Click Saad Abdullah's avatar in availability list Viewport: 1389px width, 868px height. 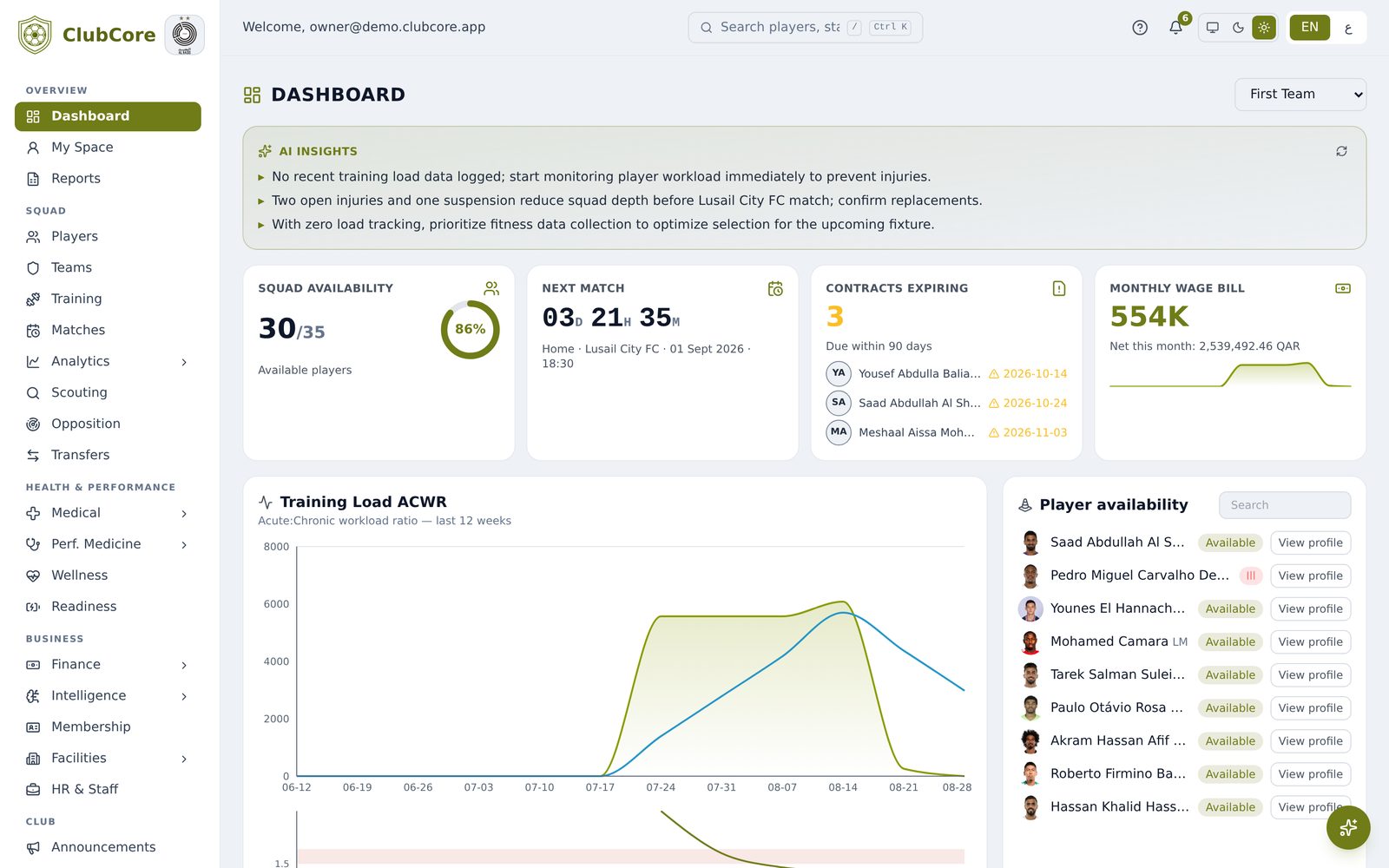pos(1030,542)
